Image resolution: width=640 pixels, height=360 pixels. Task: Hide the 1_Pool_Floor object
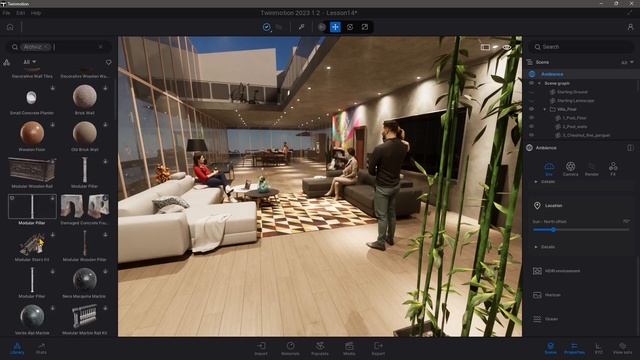(x=531, y=118)
